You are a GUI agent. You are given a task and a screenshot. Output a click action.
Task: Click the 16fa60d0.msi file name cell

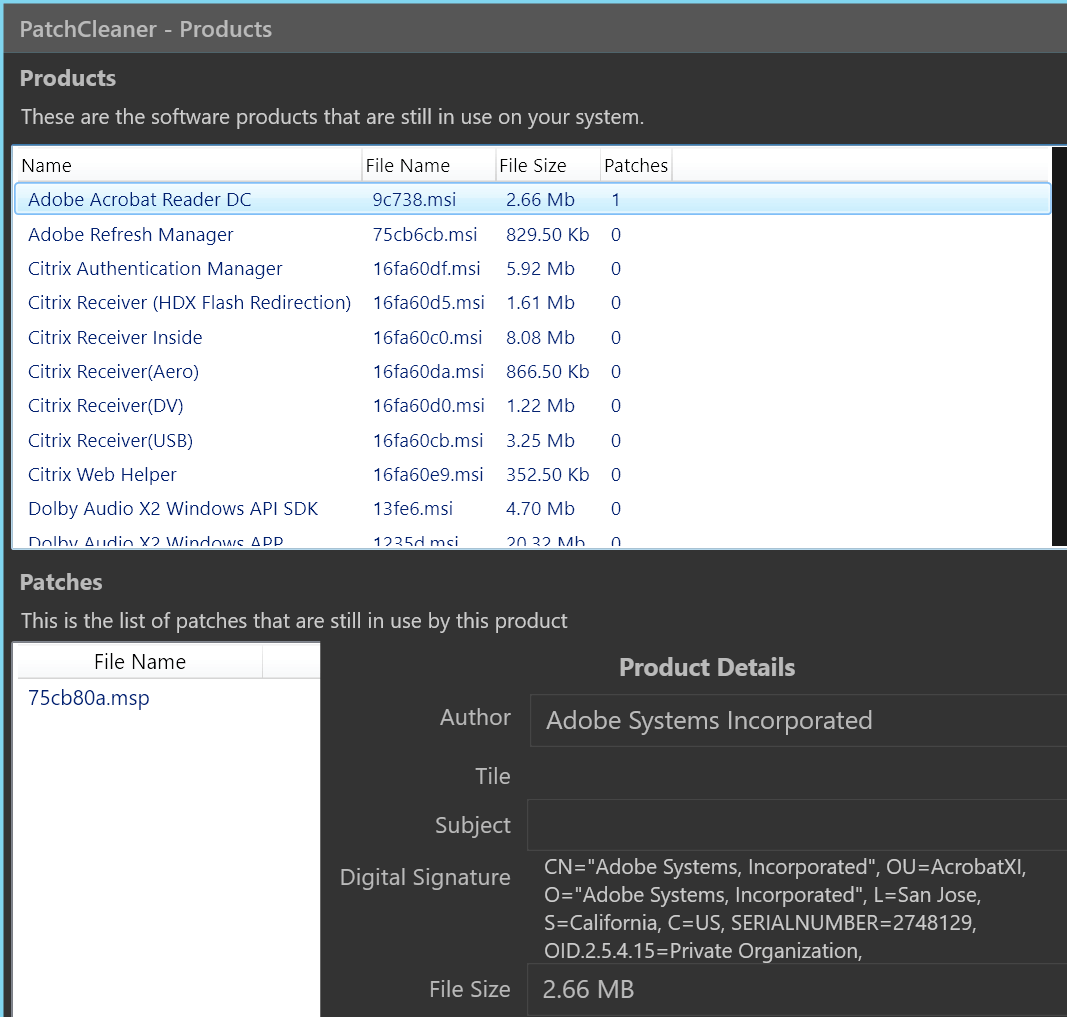tap(429, 405)
